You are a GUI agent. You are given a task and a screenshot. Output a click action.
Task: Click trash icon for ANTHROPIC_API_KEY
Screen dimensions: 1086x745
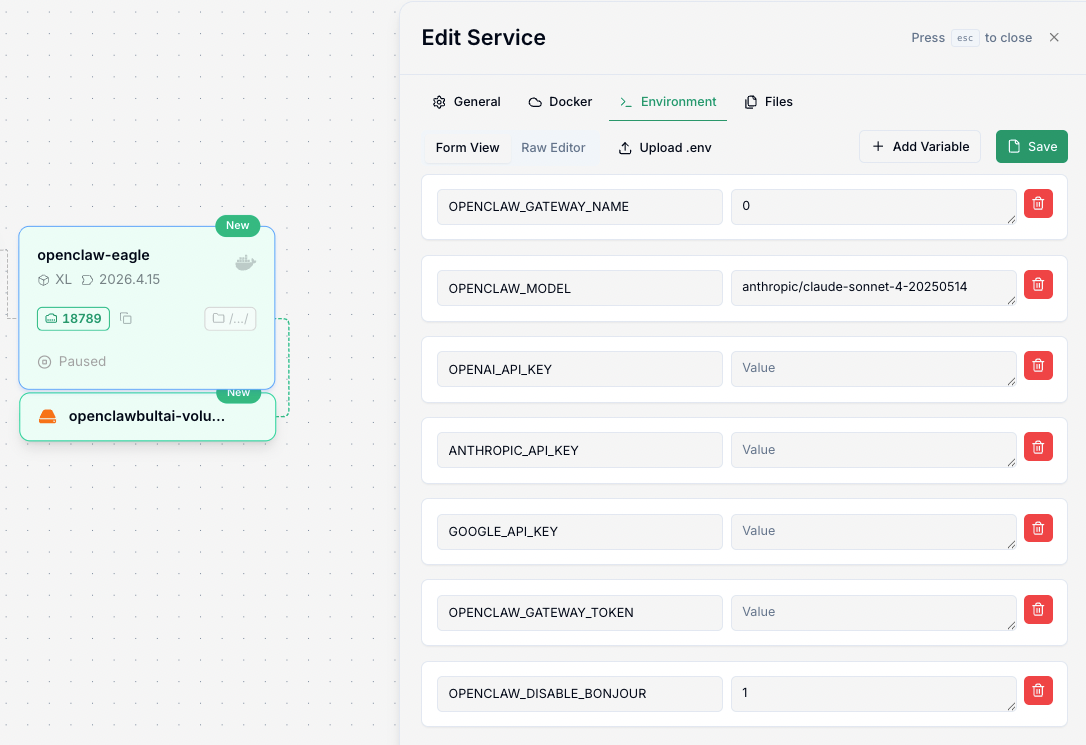coord(1038,447)
